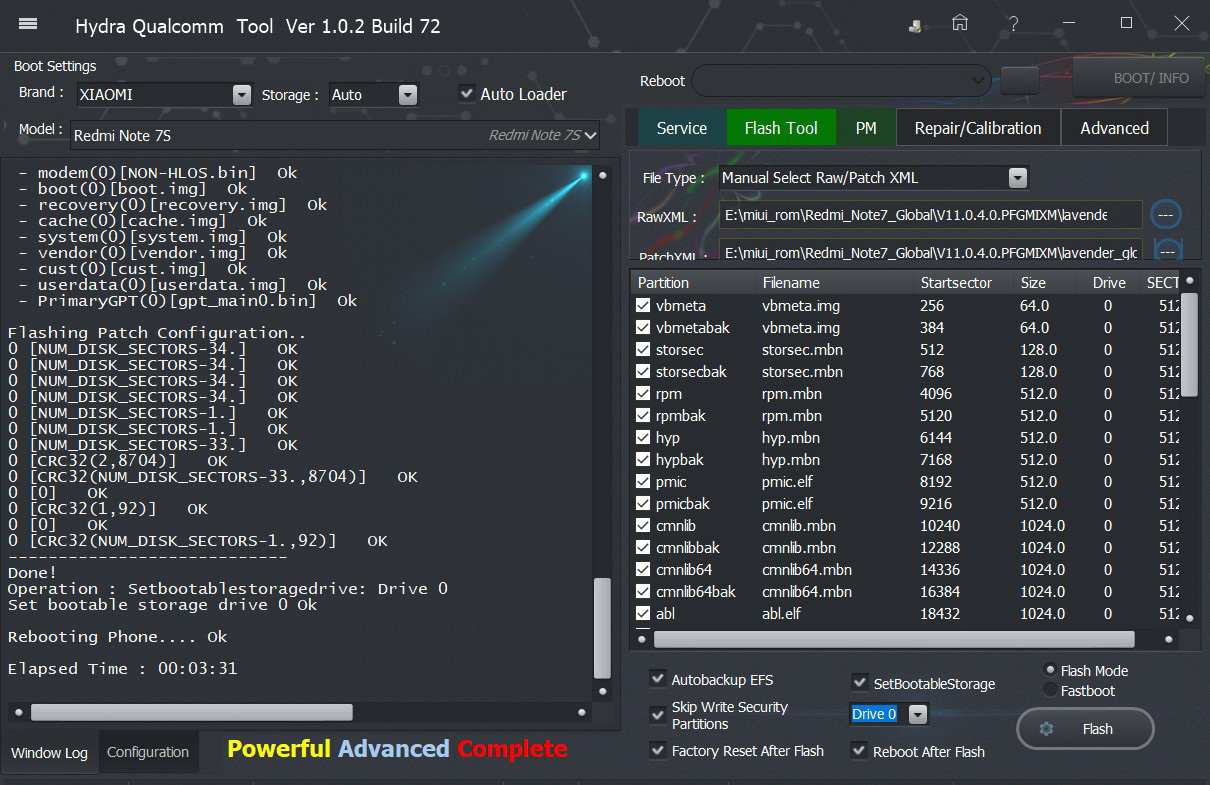Click the Partition column header

point(692,283)
